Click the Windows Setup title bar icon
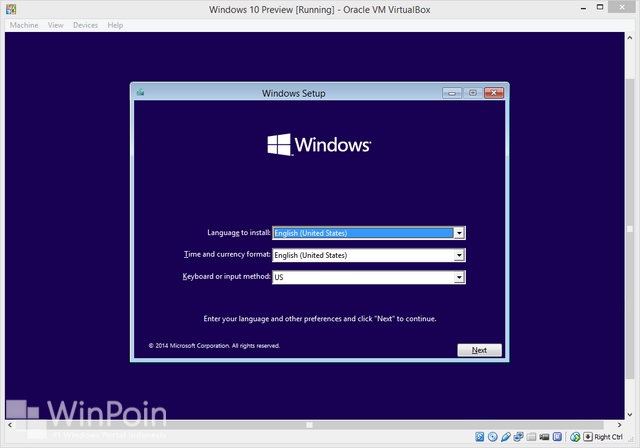 point(140,92)
